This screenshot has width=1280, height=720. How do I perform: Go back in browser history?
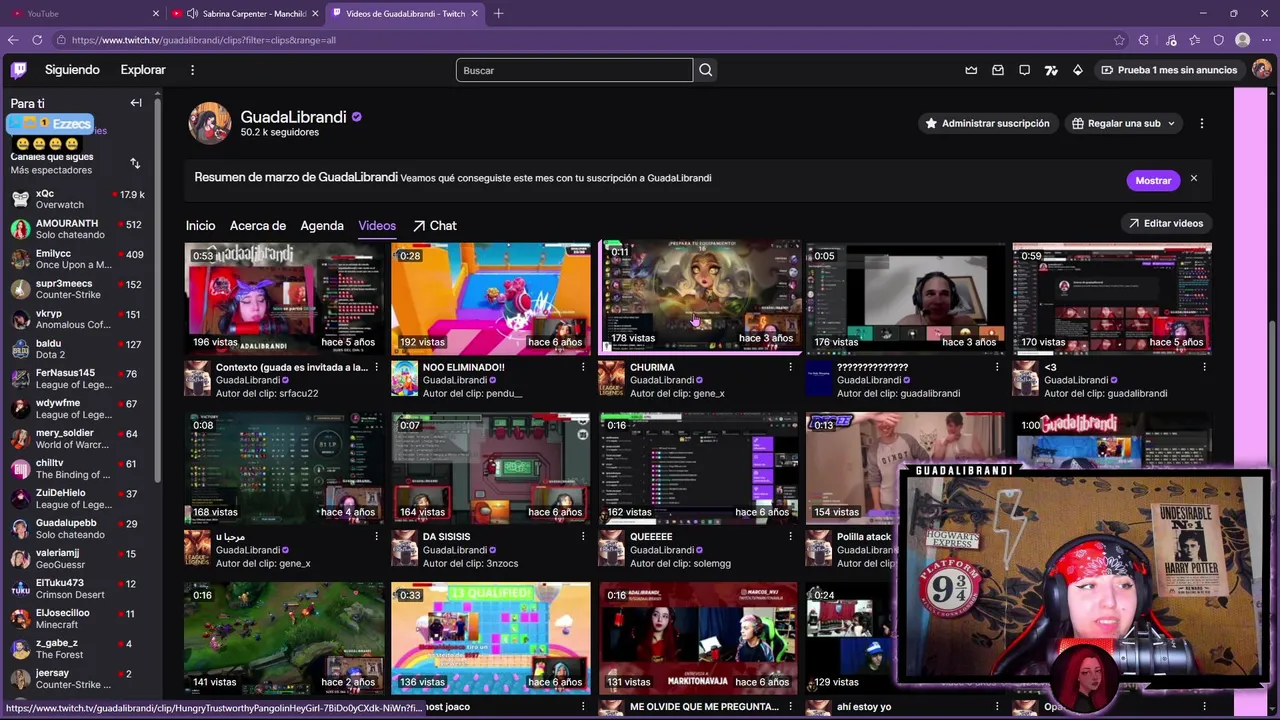coord(13,40)
